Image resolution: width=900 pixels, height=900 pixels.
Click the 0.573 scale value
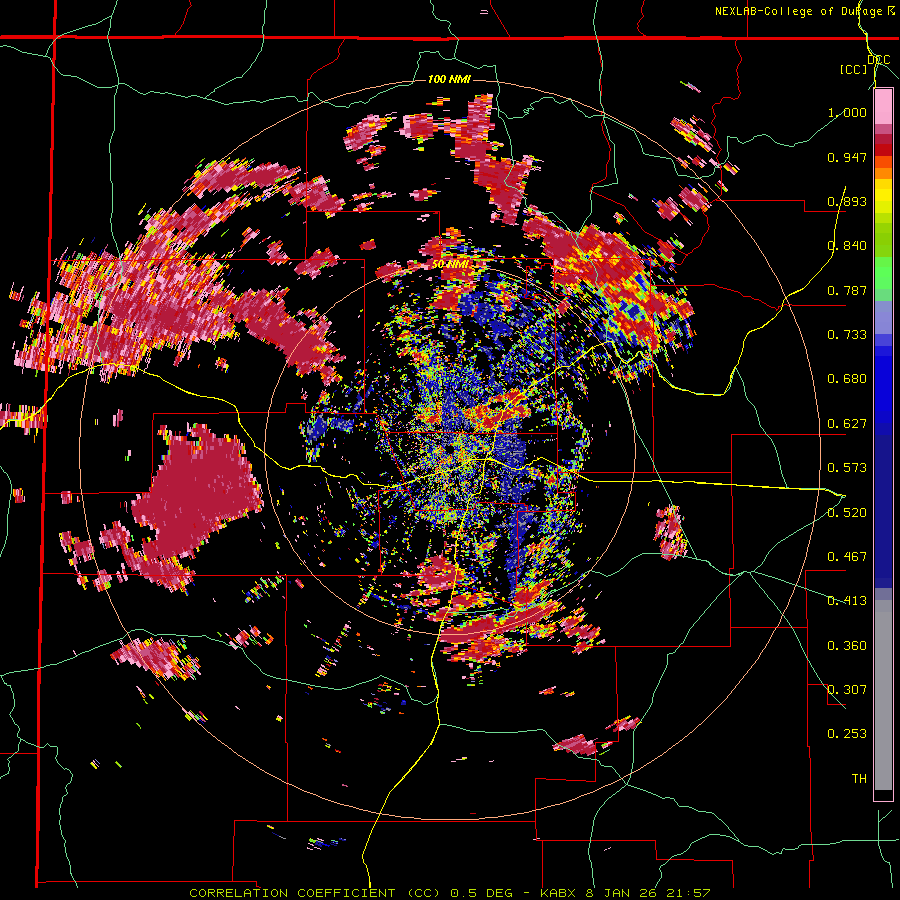[x=847, y=468]
